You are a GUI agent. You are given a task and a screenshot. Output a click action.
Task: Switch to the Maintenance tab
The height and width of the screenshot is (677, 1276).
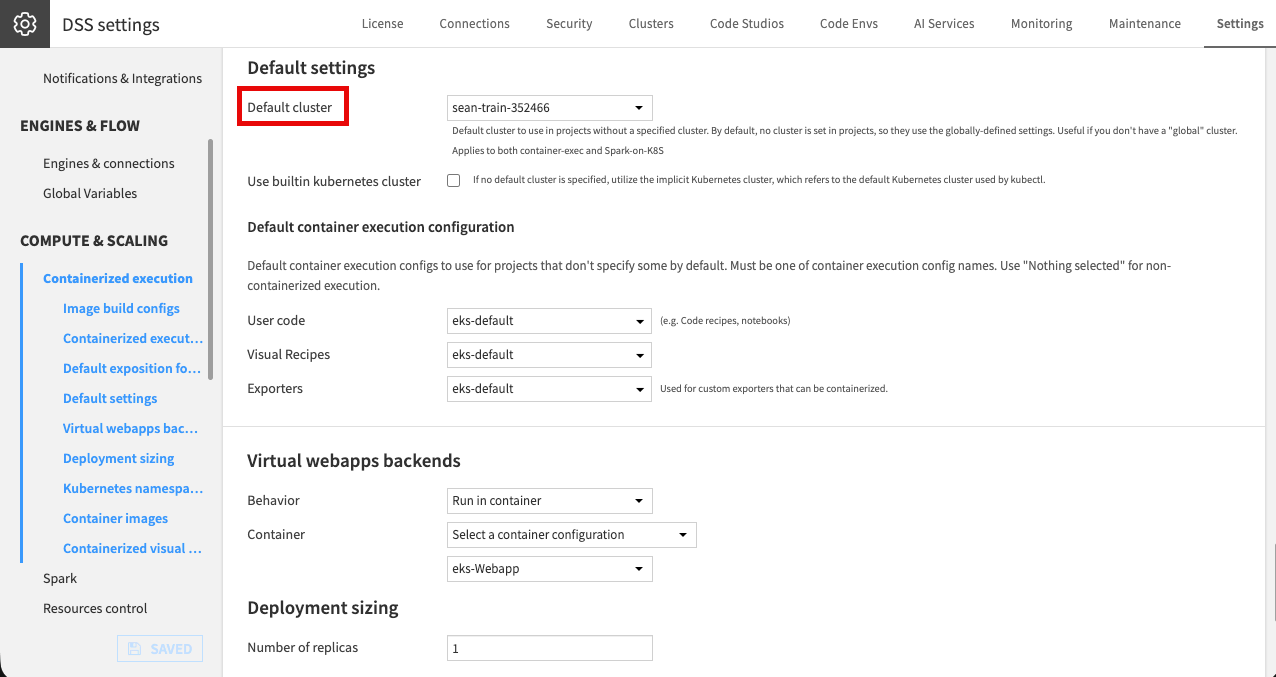(x=1145, y=24)
